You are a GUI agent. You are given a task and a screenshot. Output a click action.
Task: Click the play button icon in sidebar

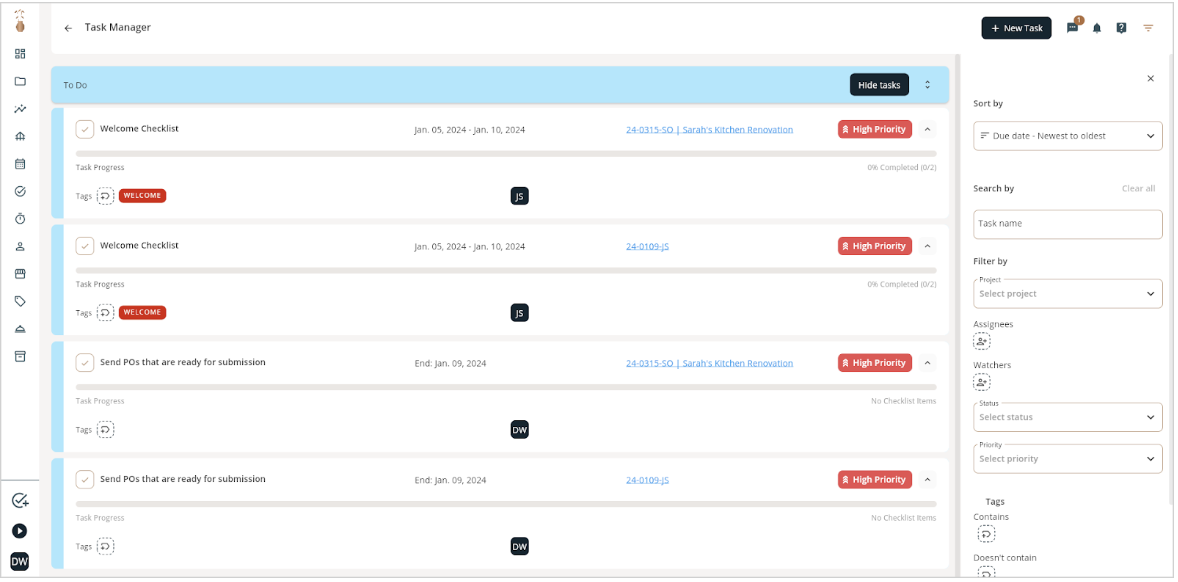click(x=20, y=531)
